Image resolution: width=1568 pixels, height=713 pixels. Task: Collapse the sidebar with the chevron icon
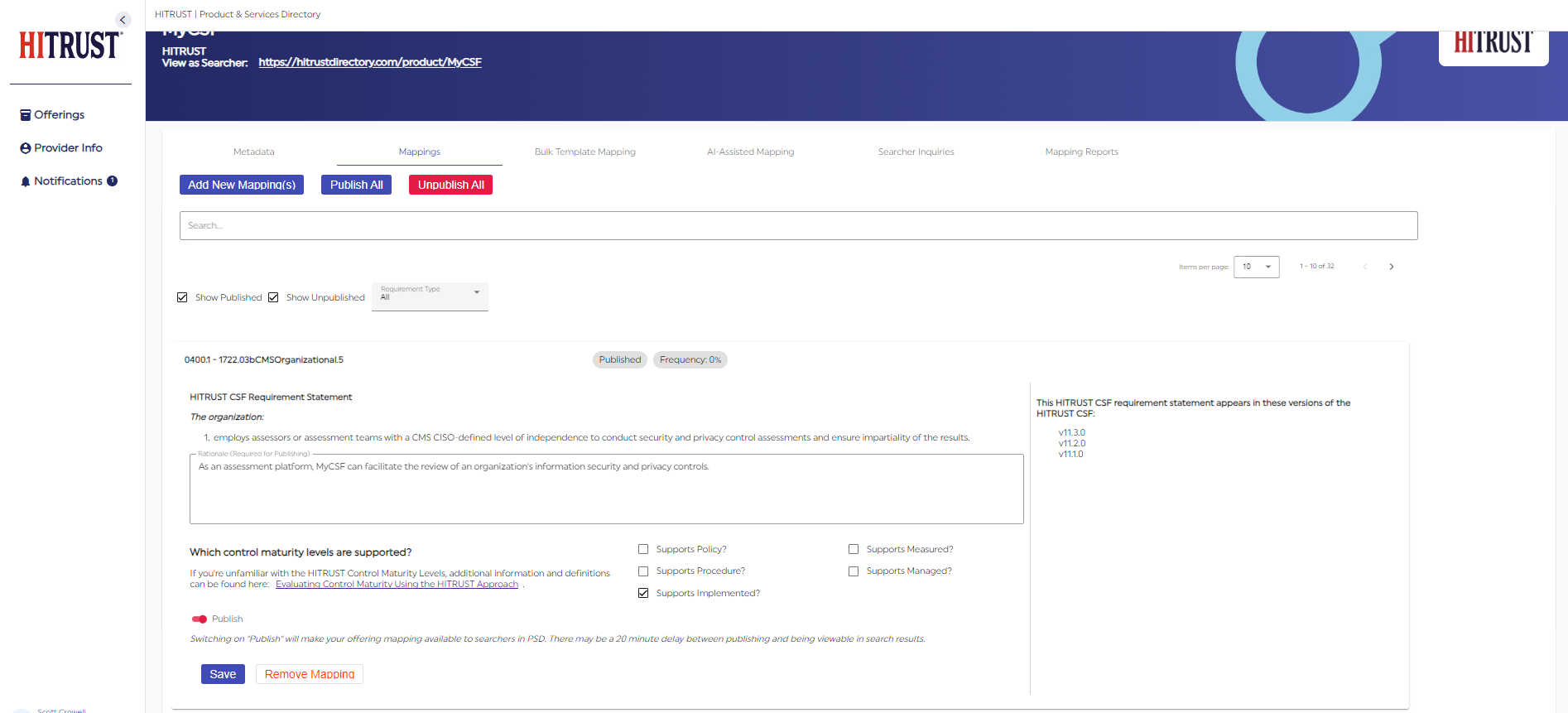[123, 20]
